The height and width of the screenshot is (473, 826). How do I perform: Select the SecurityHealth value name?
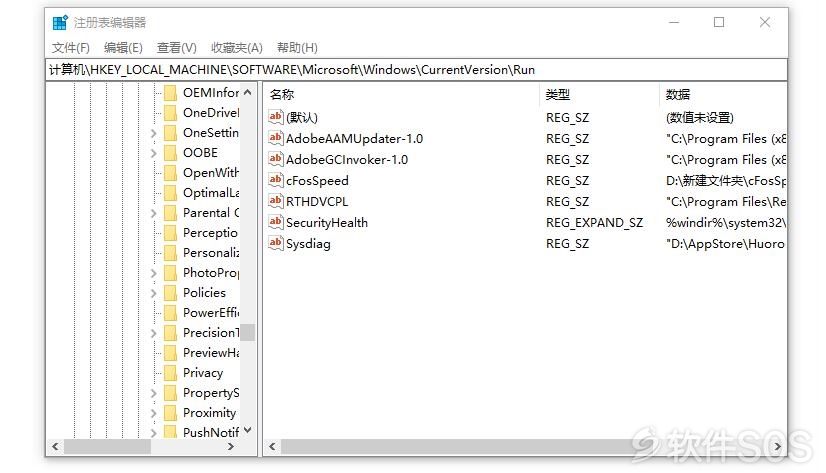pyautogui.click(x=327, y=223)
